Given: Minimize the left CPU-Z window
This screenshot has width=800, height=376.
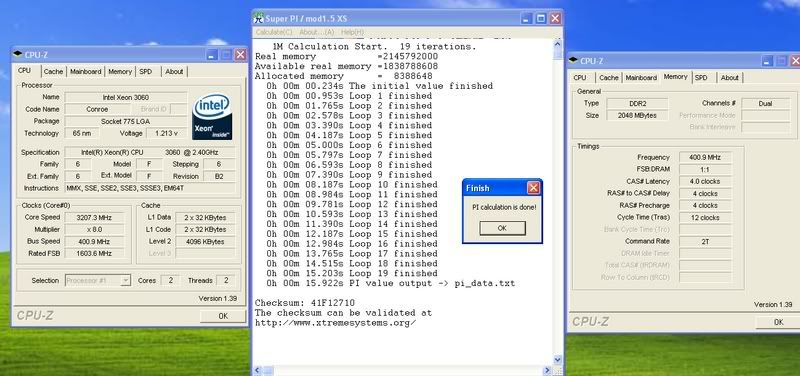Looking at the screenshot, I should [x=212, y=55].
